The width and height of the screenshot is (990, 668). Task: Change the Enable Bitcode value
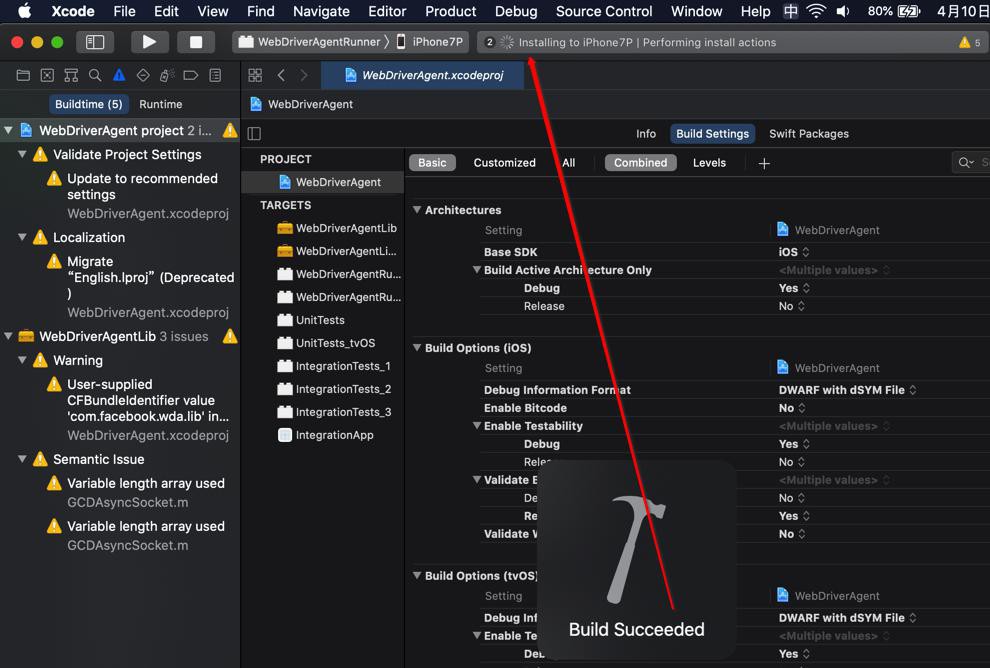pos(792,408)
